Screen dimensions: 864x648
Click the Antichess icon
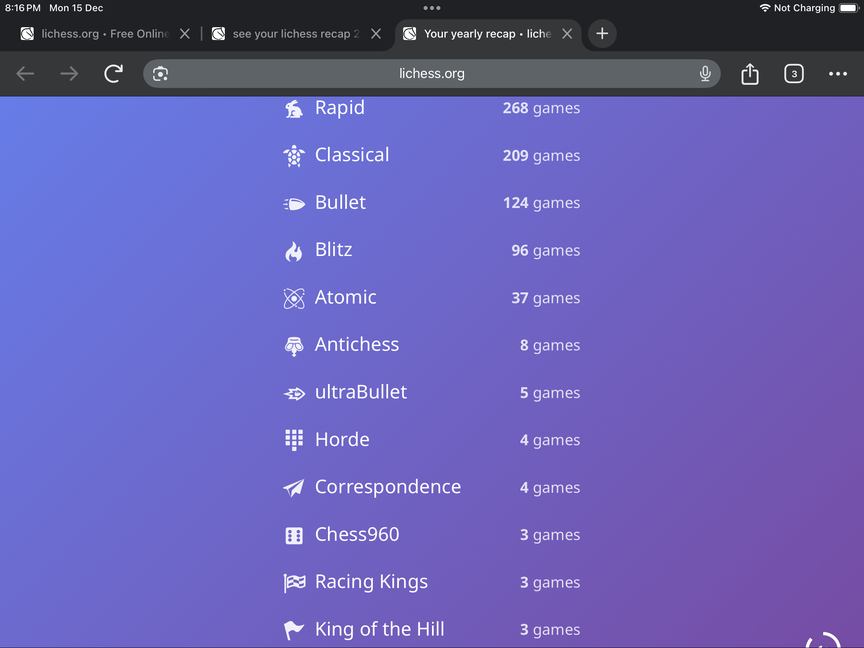tap(294, 346)
